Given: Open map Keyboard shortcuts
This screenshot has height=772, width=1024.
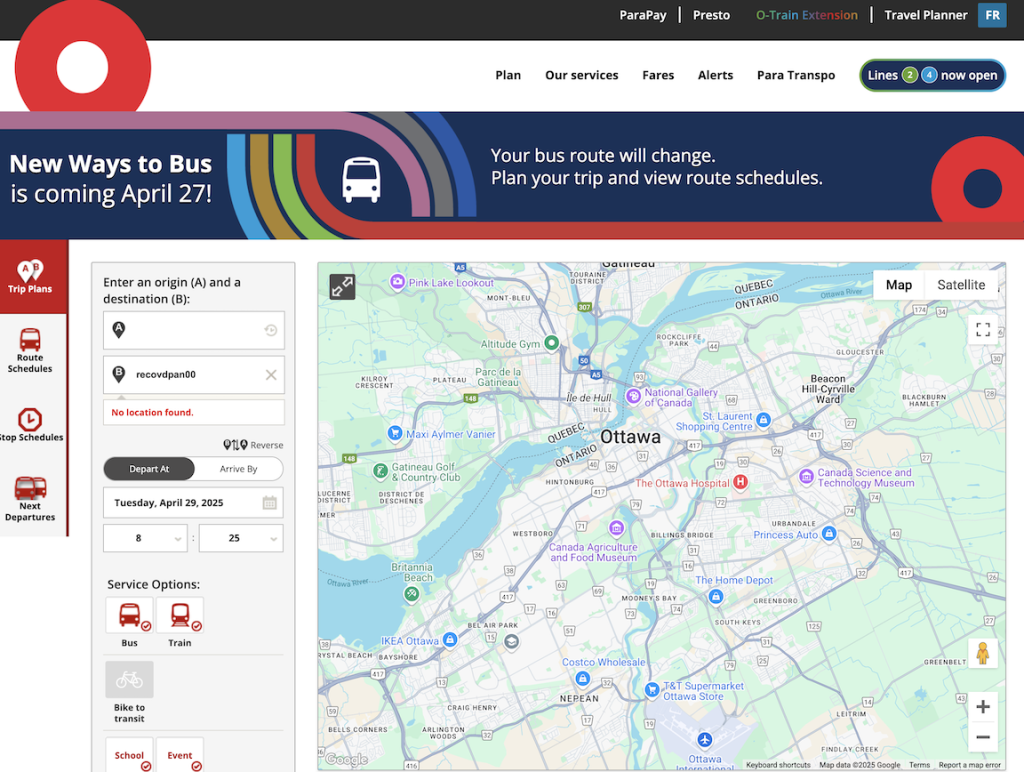Looking at the screenshot, I should [x=778, y=765].
